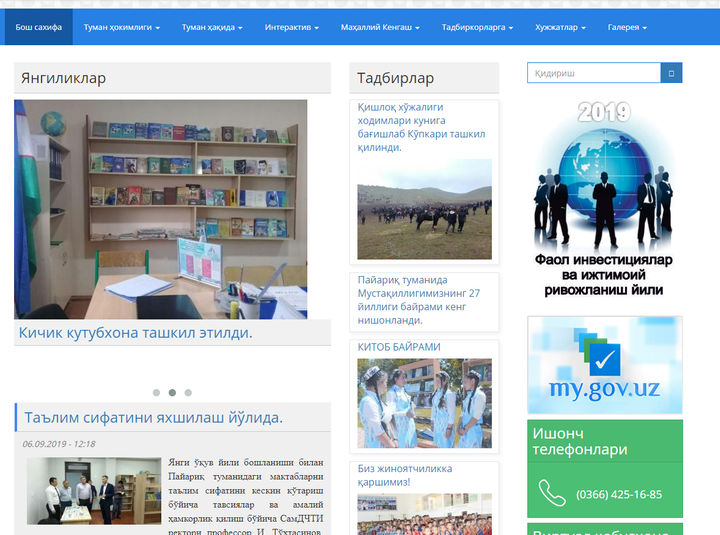Open the КИТОБ БАЙРАМИ event link

(399, 347)
